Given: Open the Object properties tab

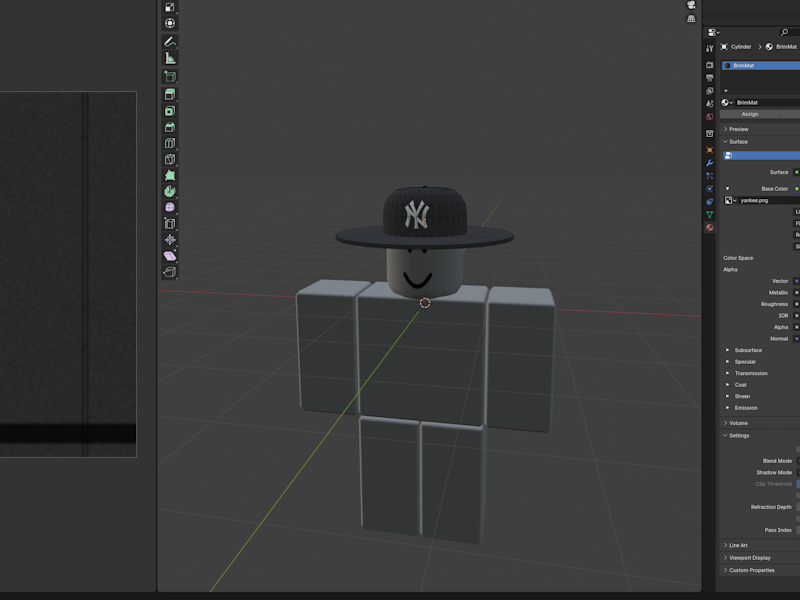Looking at the screenshot, I should click(709, 150).
